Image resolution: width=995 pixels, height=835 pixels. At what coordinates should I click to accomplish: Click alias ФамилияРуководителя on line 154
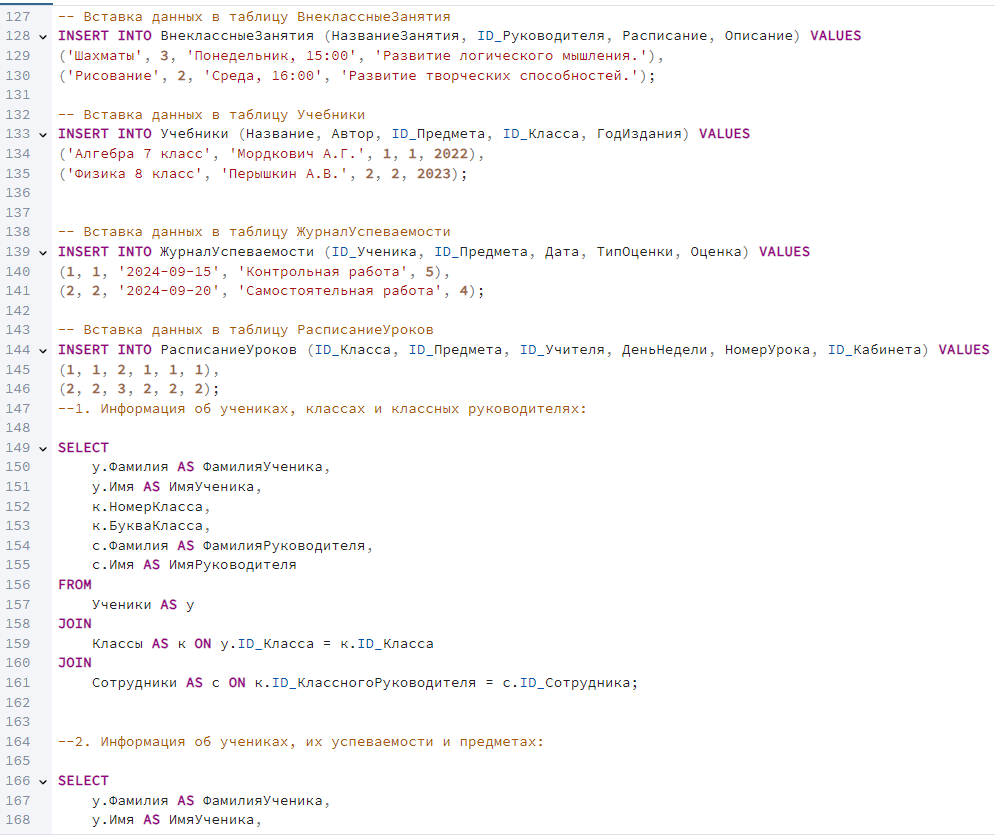(284, 546)
